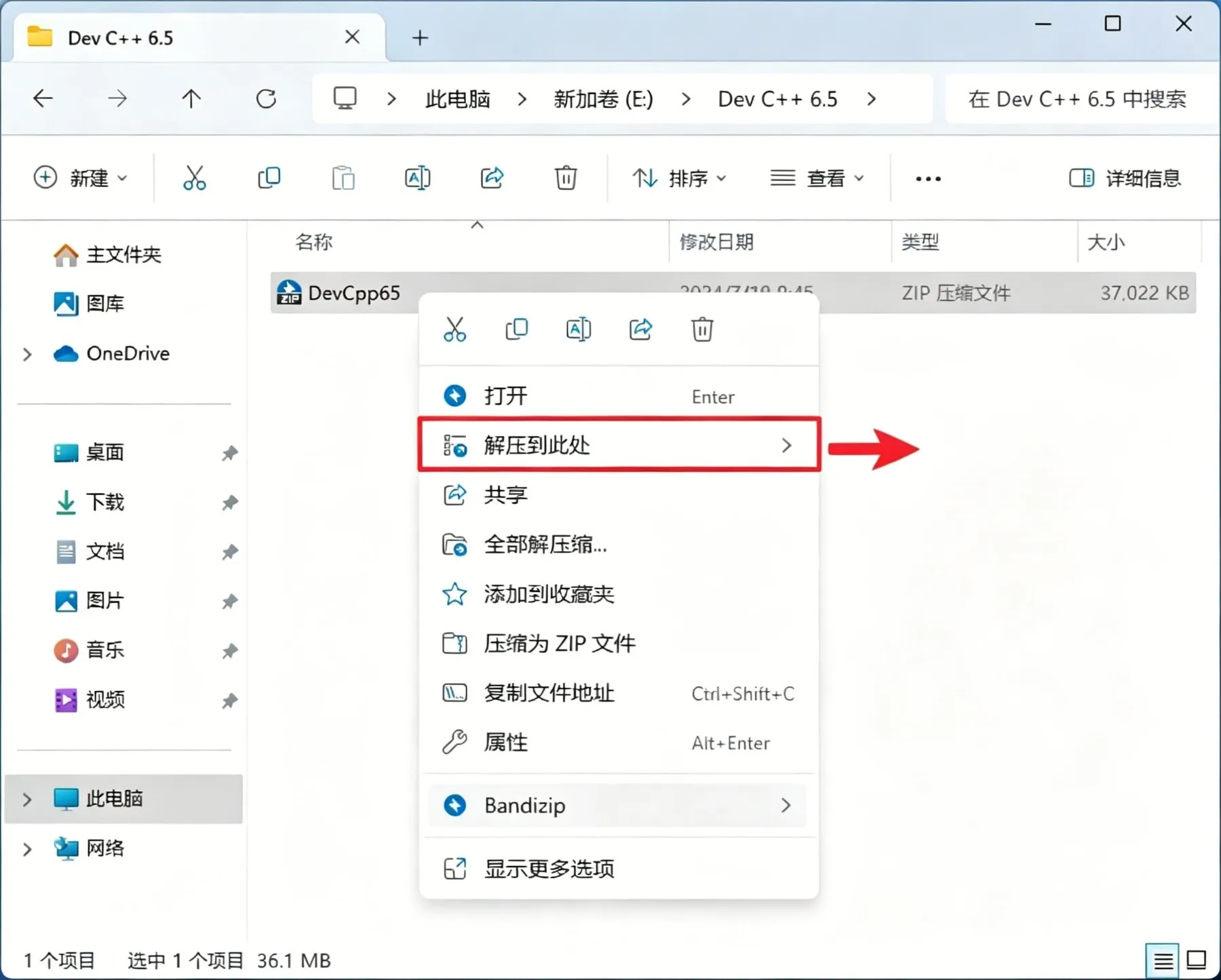Close the Dev C++ 6.5 tab
The image size is (1221, 980).
[x=352, y=37]
